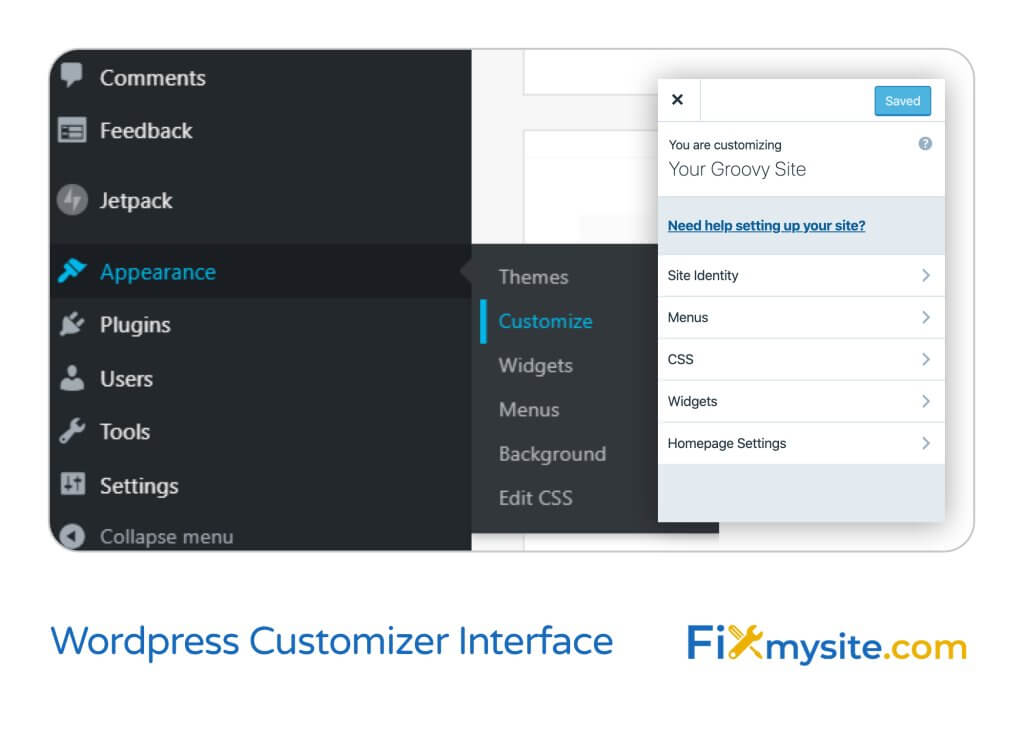1024x737 pixels.
Task: Click the Collapse menu arrow icon
Action: click(72, 537)
